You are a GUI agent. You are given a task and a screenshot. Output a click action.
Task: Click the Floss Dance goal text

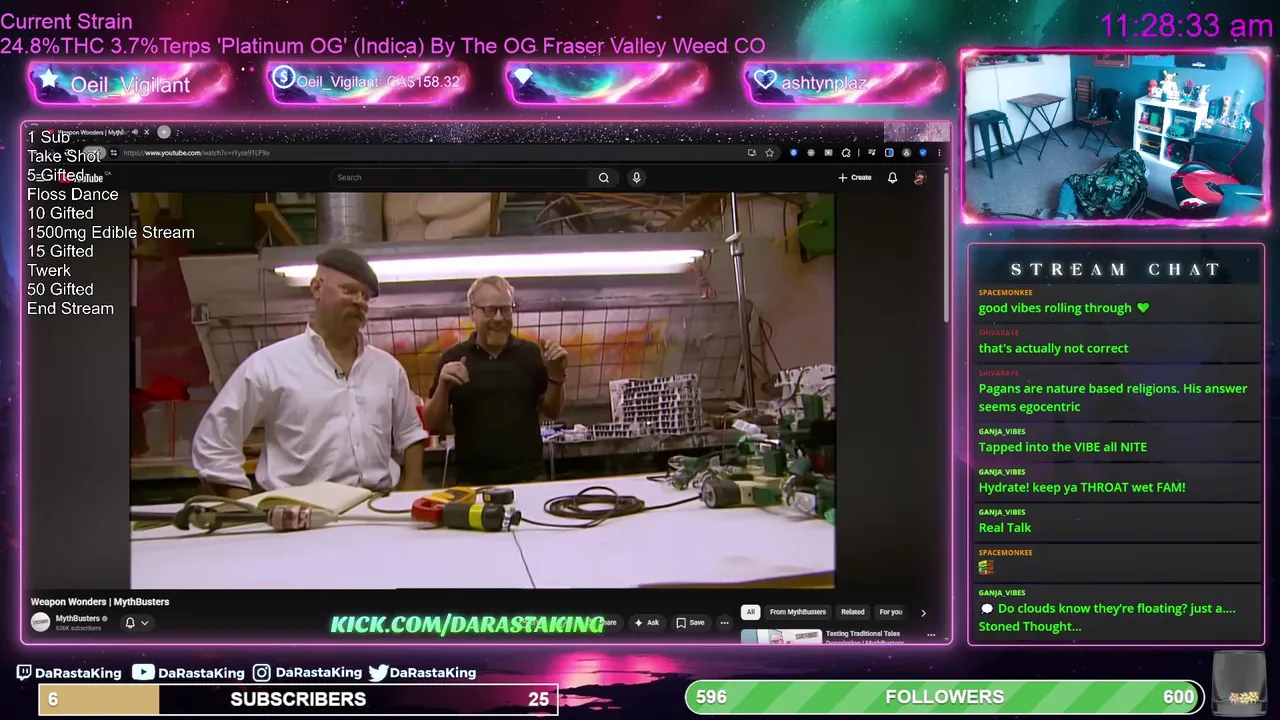pyautogui.click(x=72, y=194)
